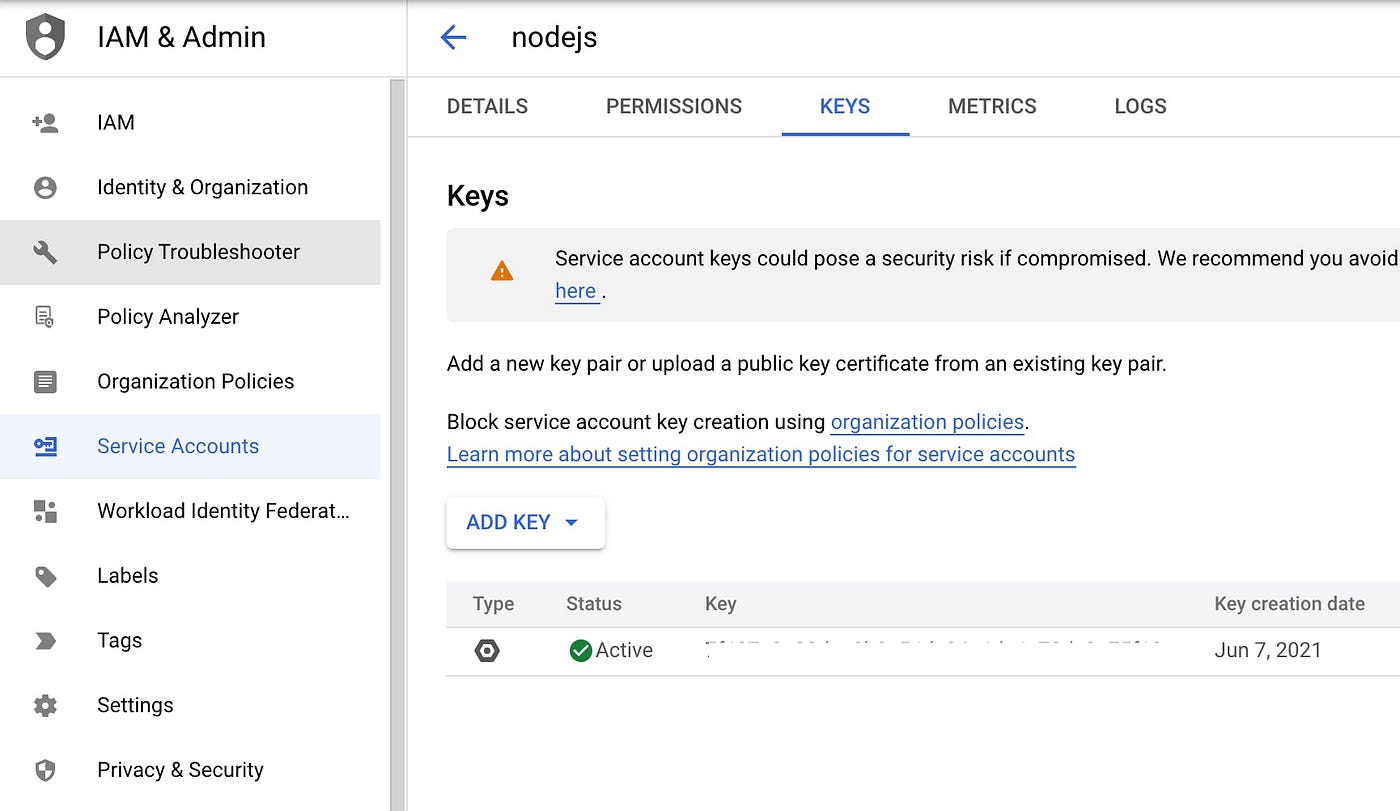Switch to the LOGS tab
Image resolution: width=1400 pixels, height=811 pixels.
click(x=1140, y=106)
